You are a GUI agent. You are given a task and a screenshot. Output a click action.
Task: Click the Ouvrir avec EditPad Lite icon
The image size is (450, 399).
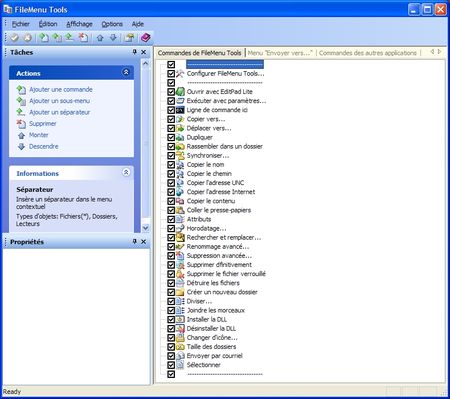(x=180, y=92)
